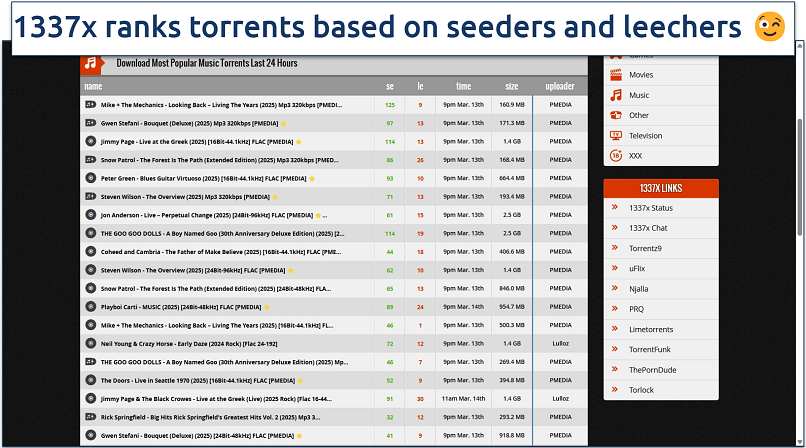Click the XXX 18+ category icon

[616, 156]
